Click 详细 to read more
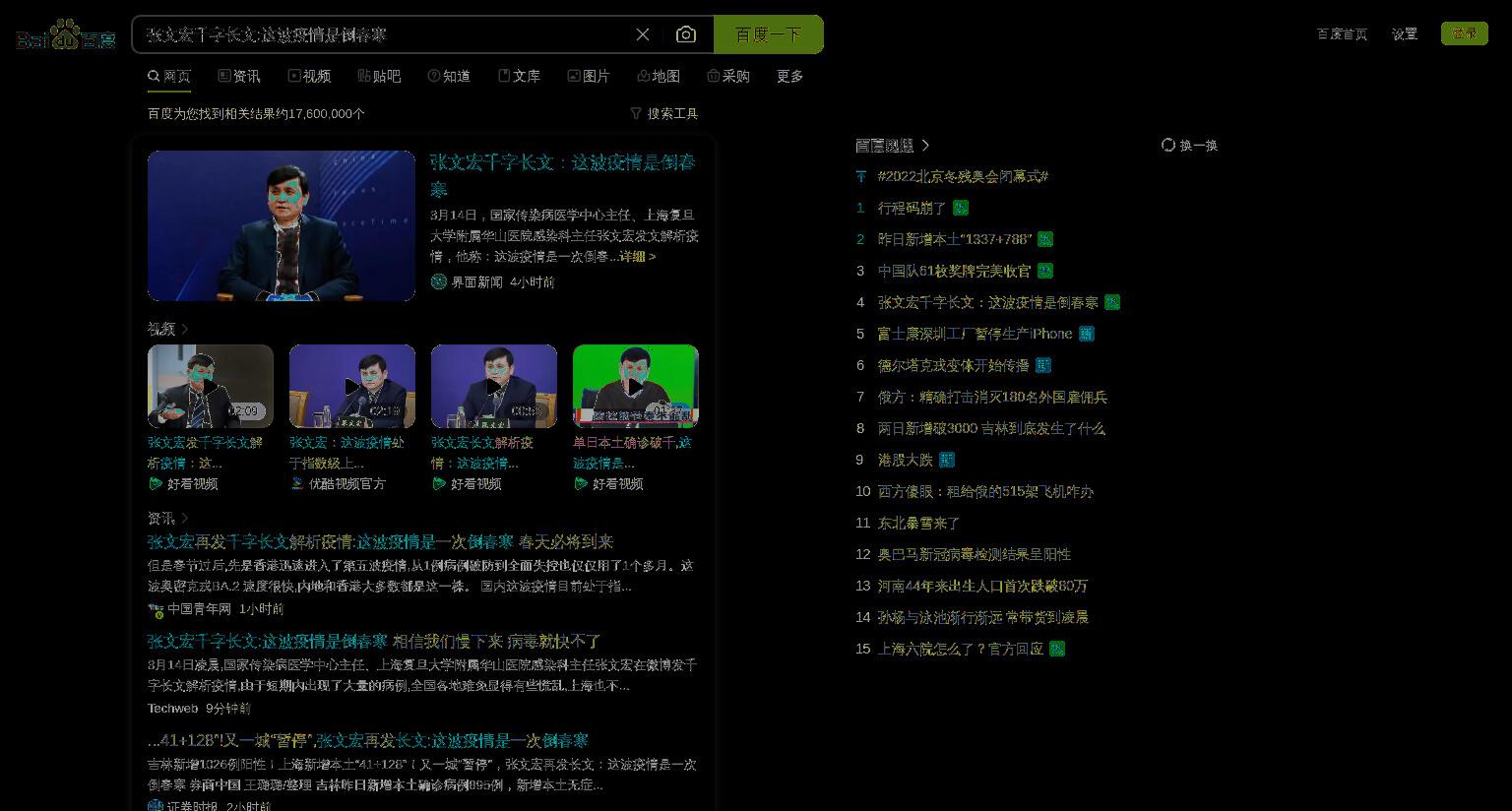This screenshot has width=1512, height=811. tap(637, 256)
